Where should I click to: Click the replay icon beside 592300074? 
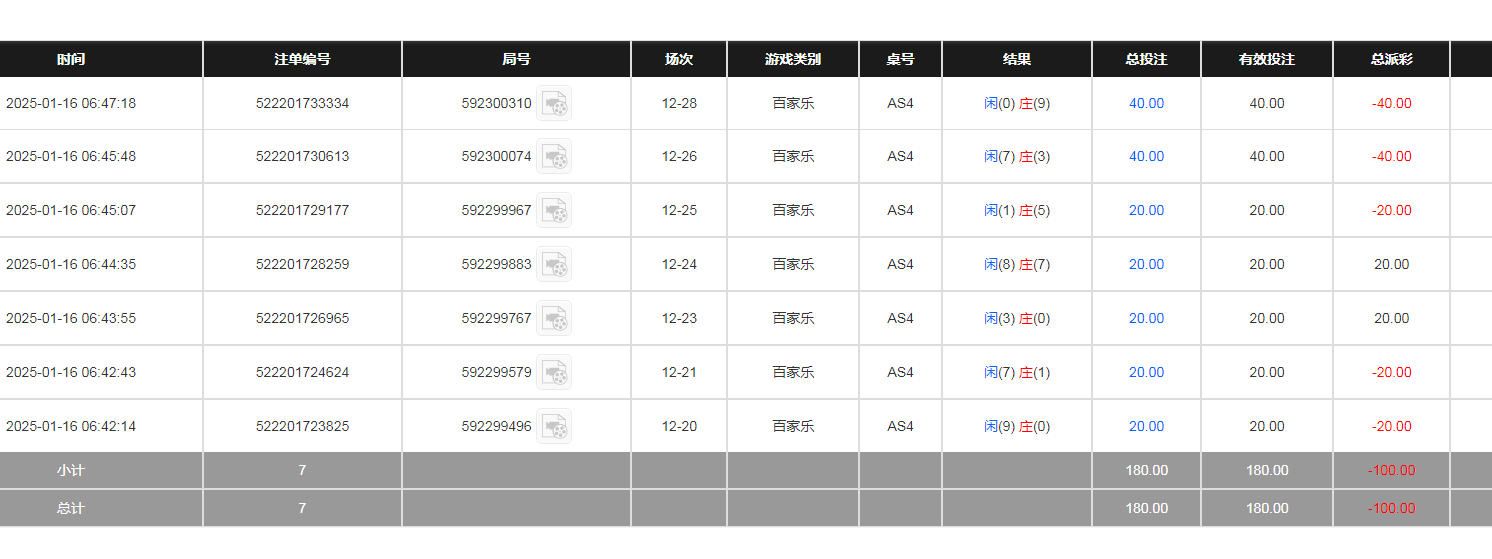point(554,157)
